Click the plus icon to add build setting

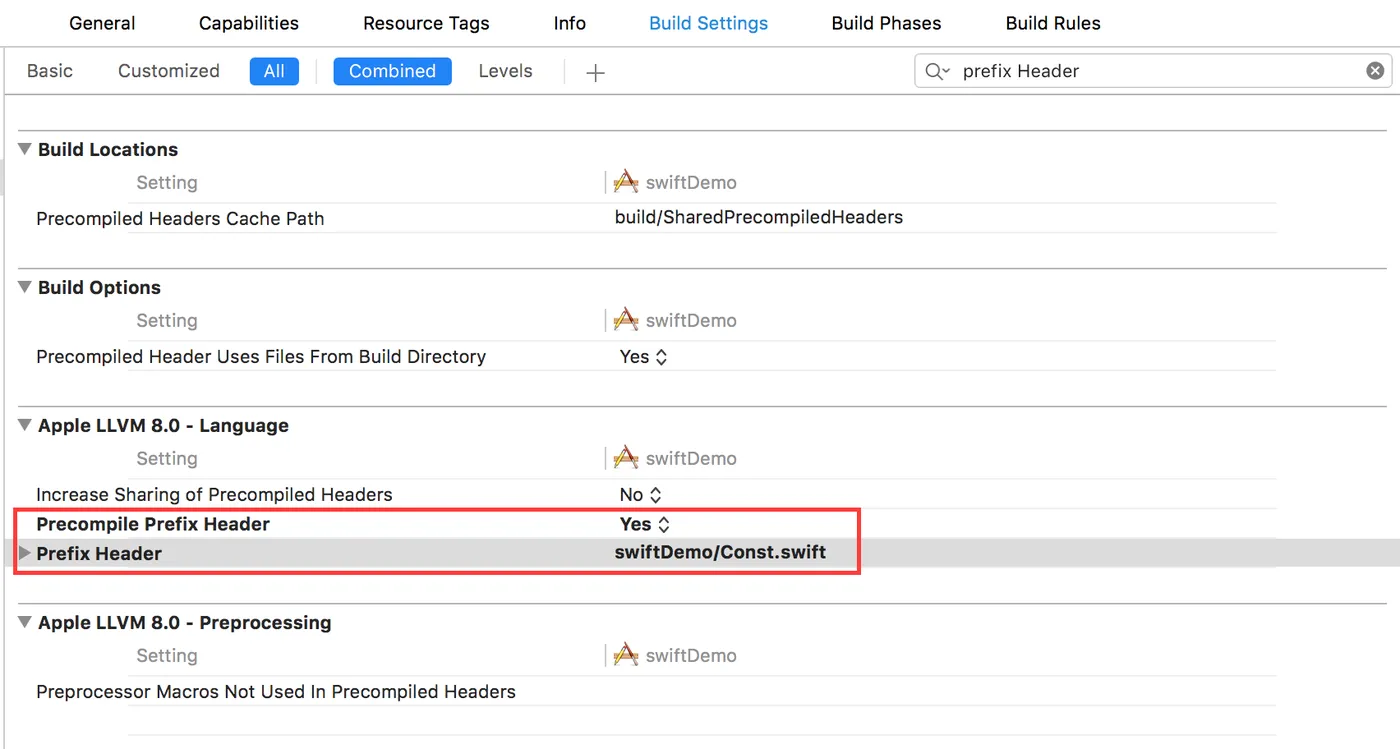pyautogui.click(x=595, y=72)
